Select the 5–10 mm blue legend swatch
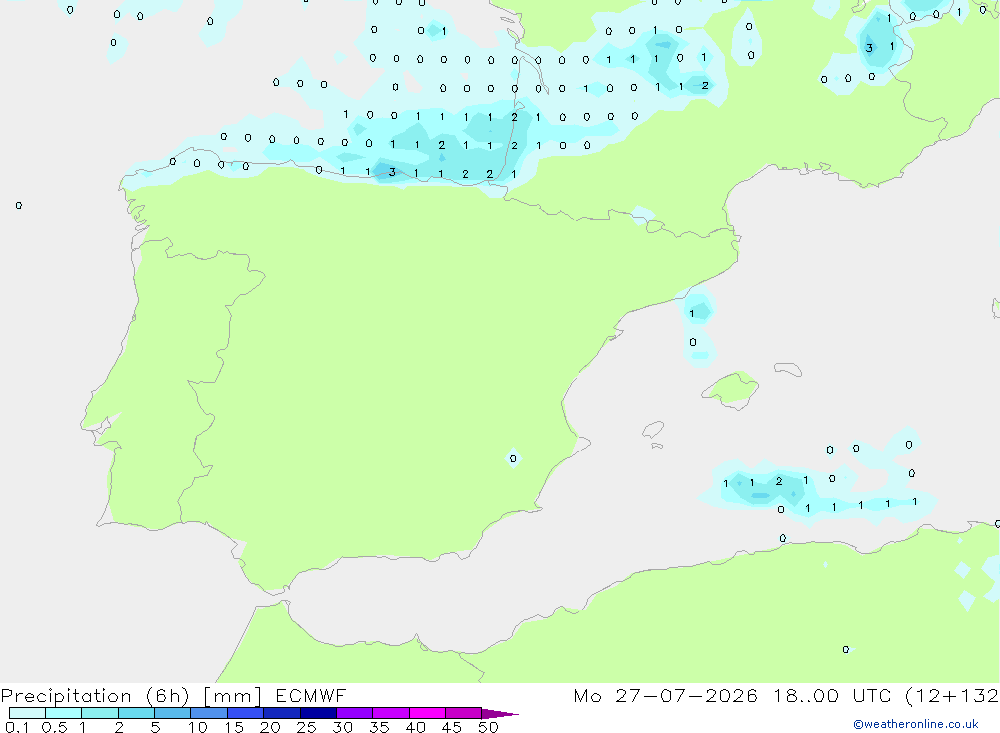This screenshot has width=1000, height=733. [173, 713]
